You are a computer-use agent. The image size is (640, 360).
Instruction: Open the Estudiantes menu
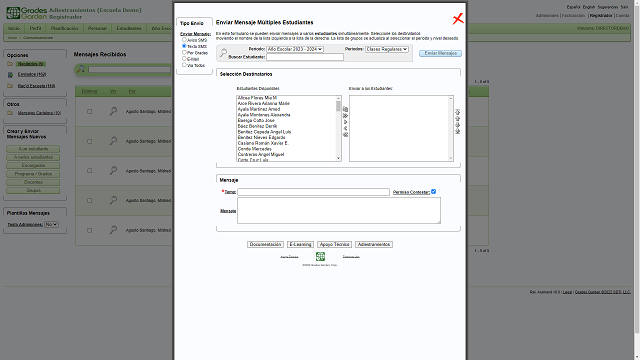click(129, 29)
